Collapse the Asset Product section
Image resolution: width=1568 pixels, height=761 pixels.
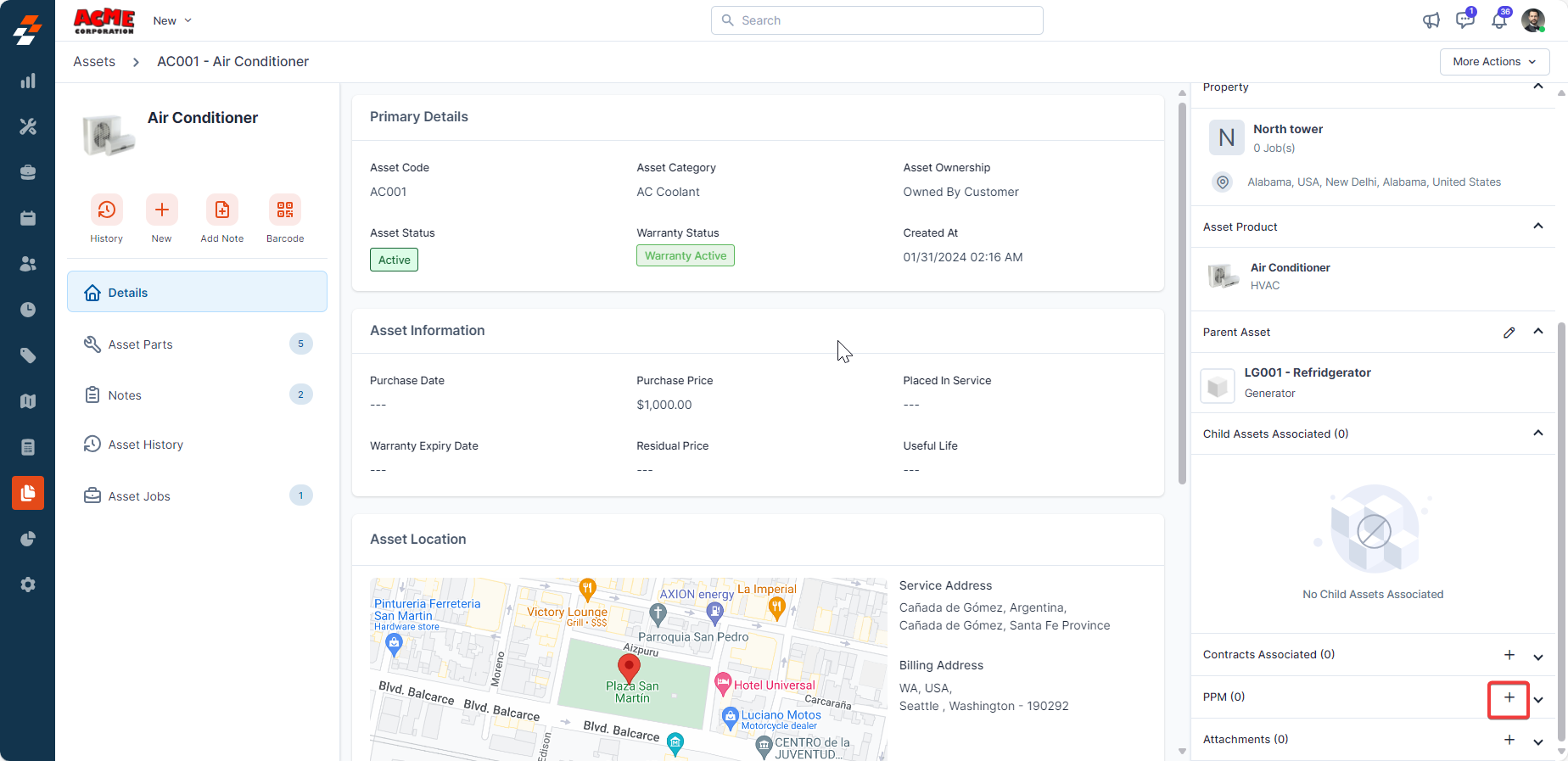point(1537,227)
